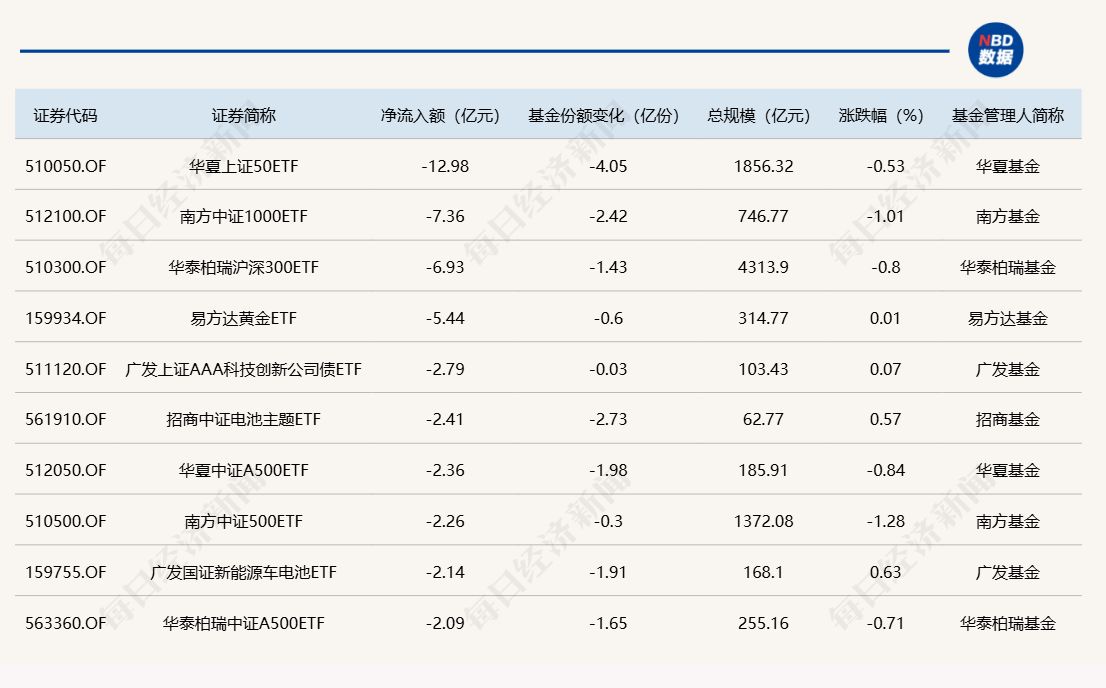Select the 招商基金 manager cell
Image resolution: width=1106 pixels, height=688 pixels.
click(1007, 420)
